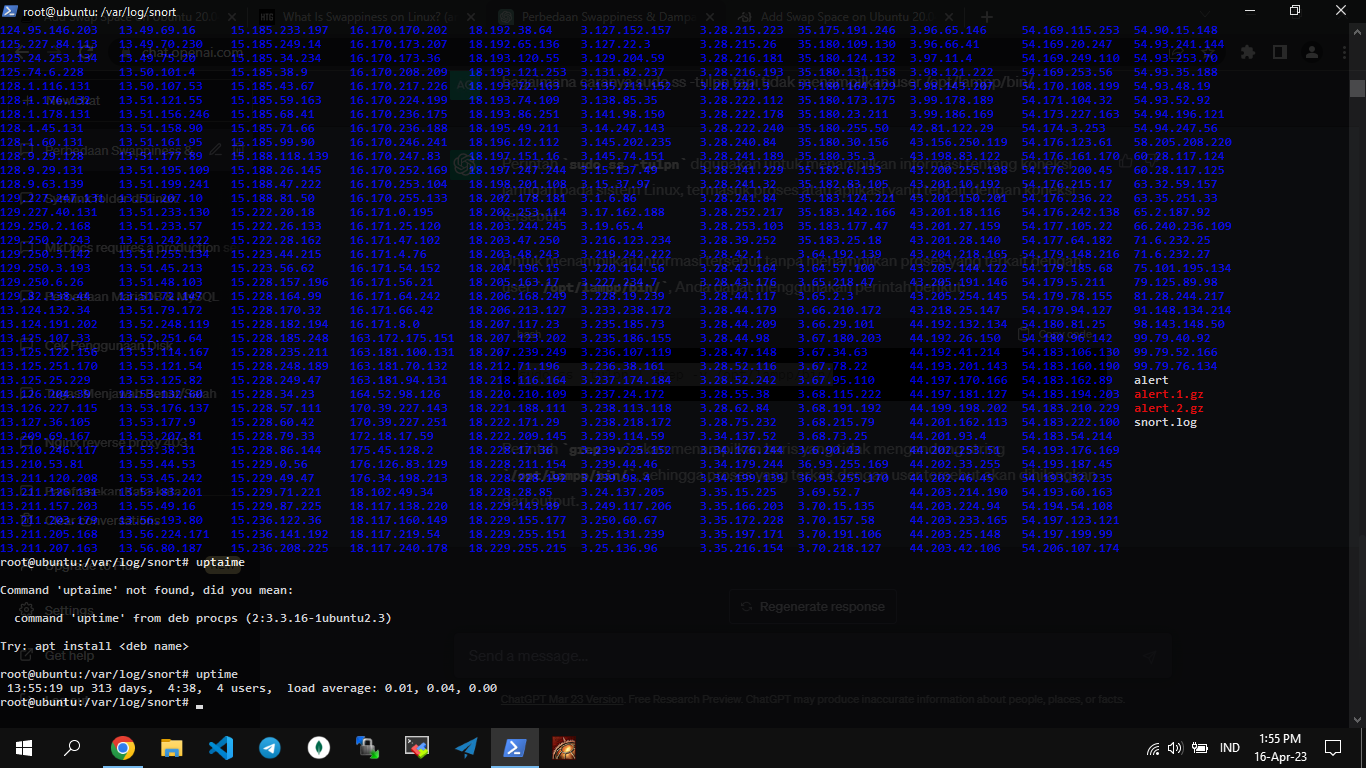1366x768 pixels.
Task: Click the snort.log filename in terminal output
Action: point(1165,422)
